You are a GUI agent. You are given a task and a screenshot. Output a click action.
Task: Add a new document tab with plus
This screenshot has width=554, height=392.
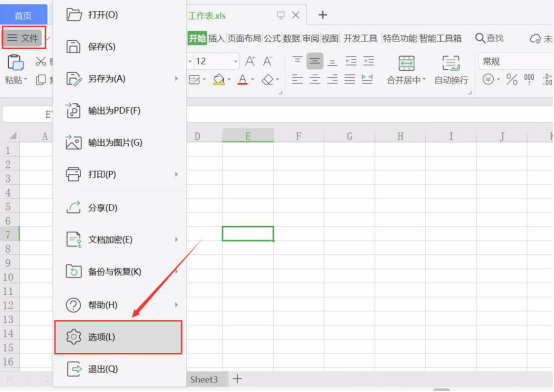323,15
